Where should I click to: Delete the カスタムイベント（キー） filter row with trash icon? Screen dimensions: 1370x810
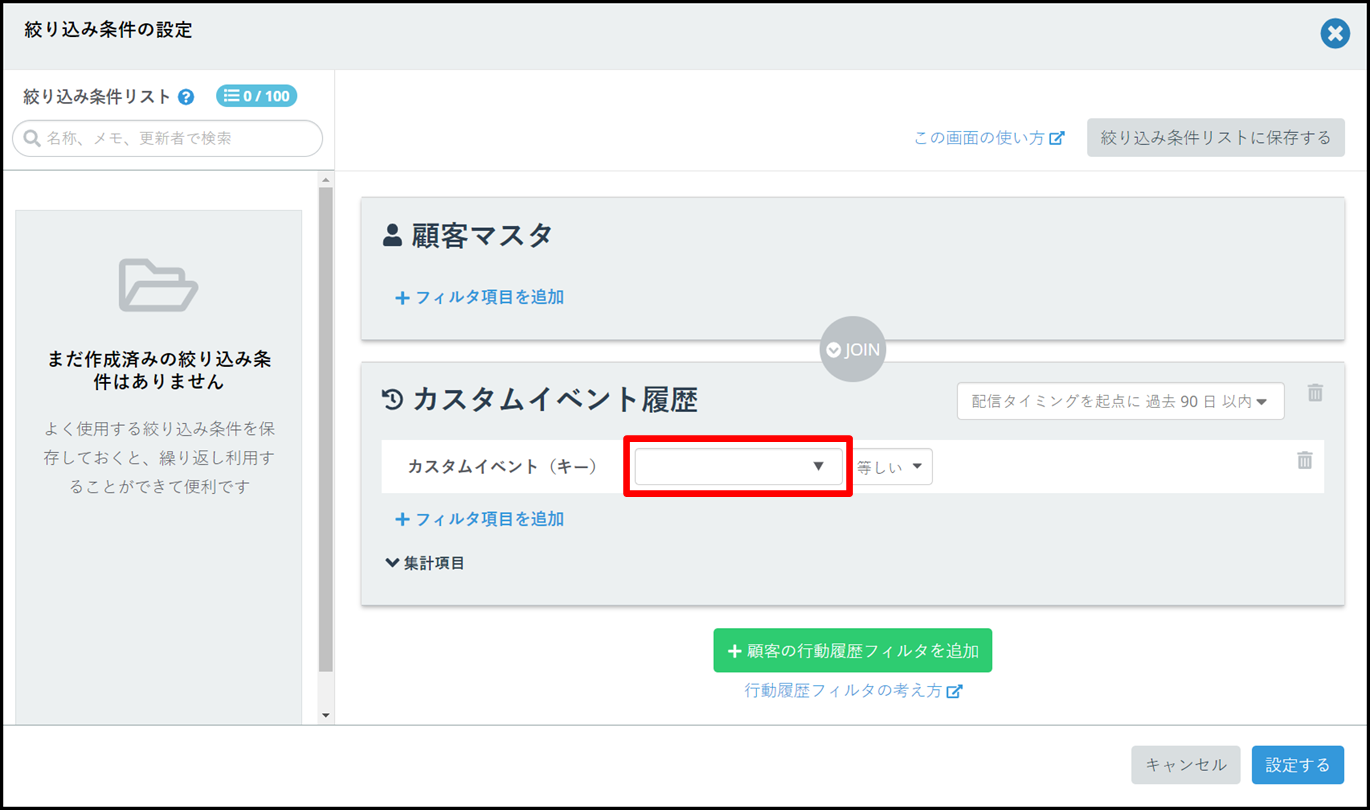pos(1304,460)
